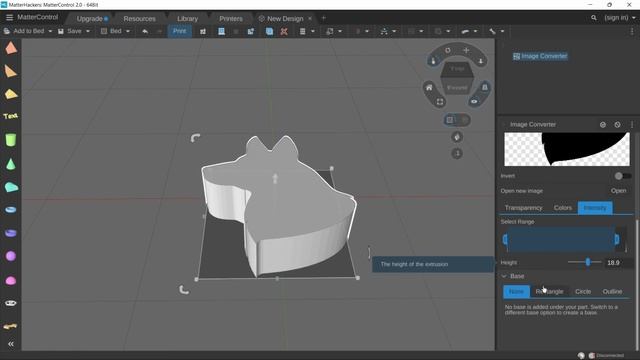Switch to the Colors tab
The width and height of the screenshot is (640, 360).
pyautogui.click(x=562, y=208)
